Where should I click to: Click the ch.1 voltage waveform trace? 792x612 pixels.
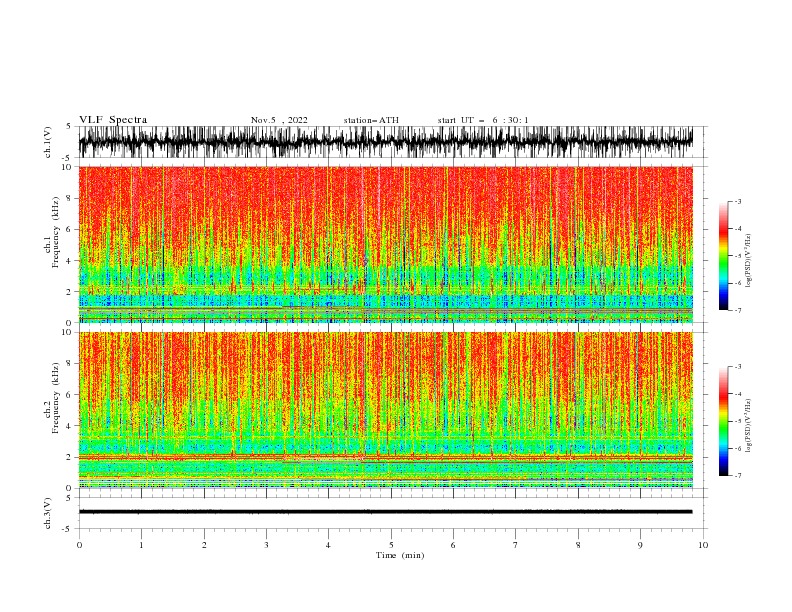pos(385,142)
